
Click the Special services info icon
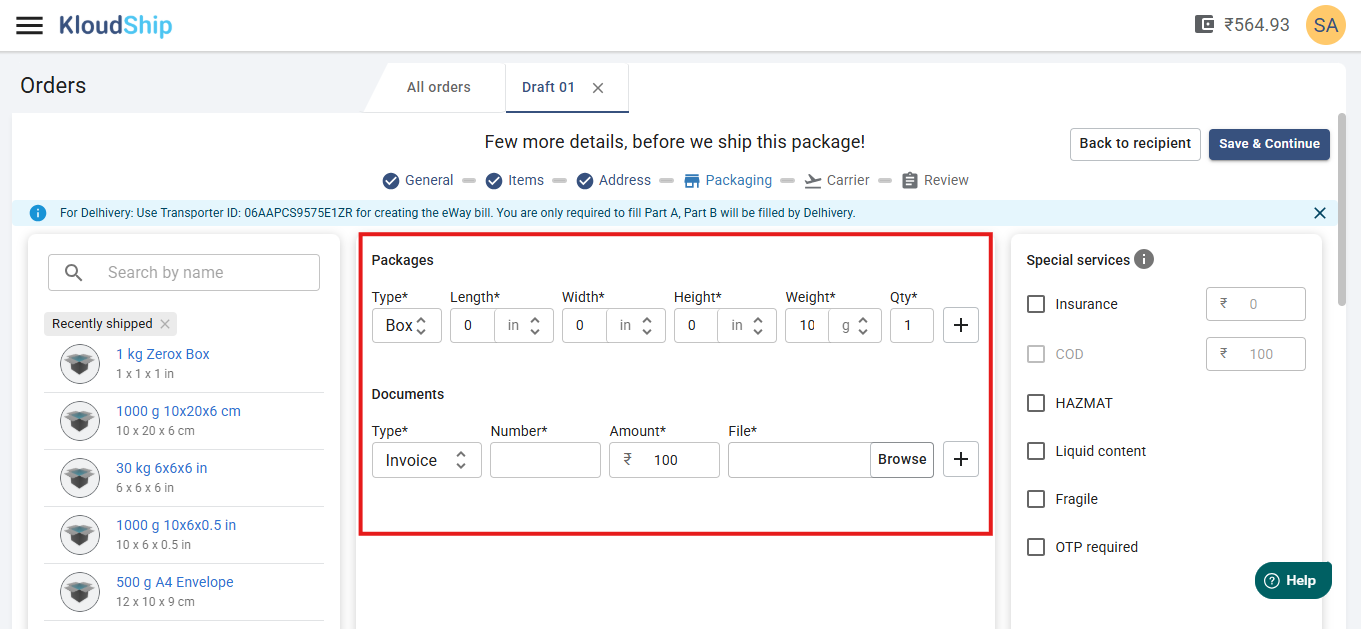tap(1144, 260)
